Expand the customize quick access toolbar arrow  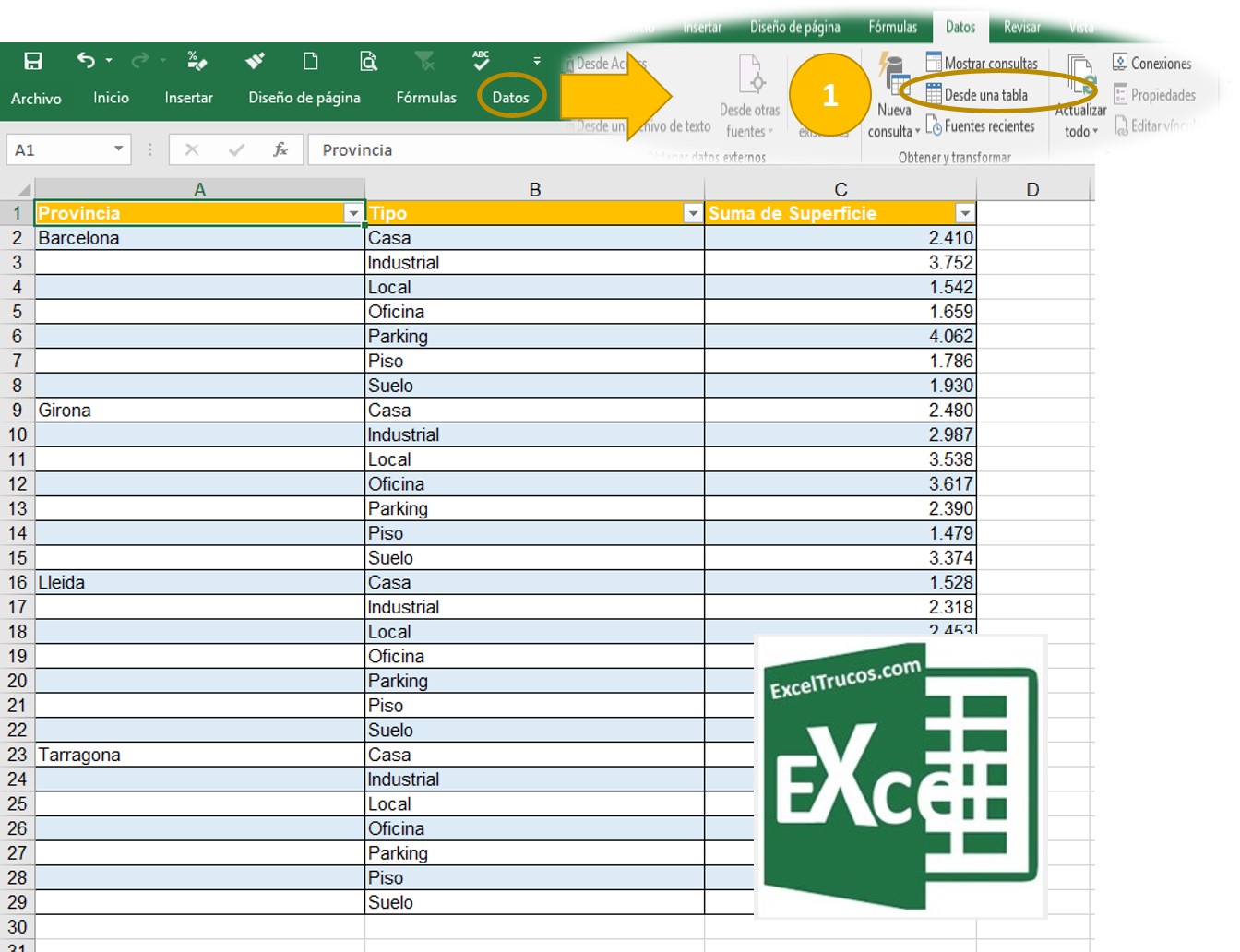pyautogui.click(x=537, y=62)
